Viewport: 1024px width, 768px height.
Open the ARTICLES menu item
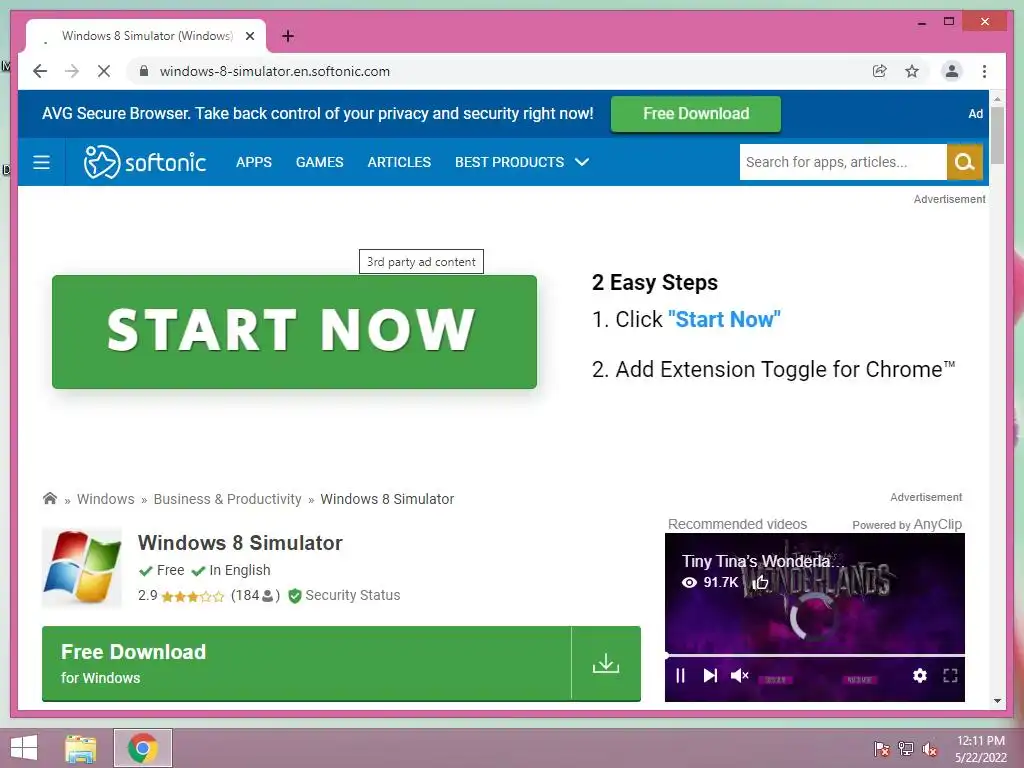pos(399,162)
